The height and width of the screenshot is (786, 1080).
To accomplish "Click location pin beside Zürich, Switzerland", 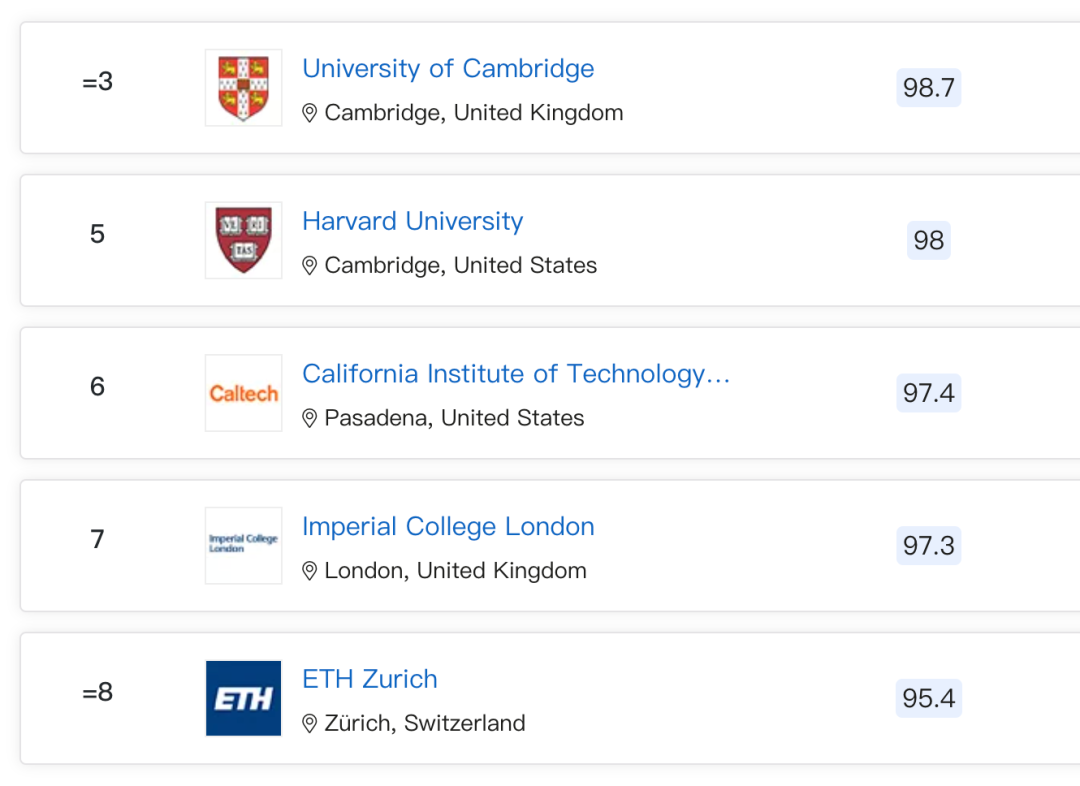I will pyautogui.click(x=309, y=723).
